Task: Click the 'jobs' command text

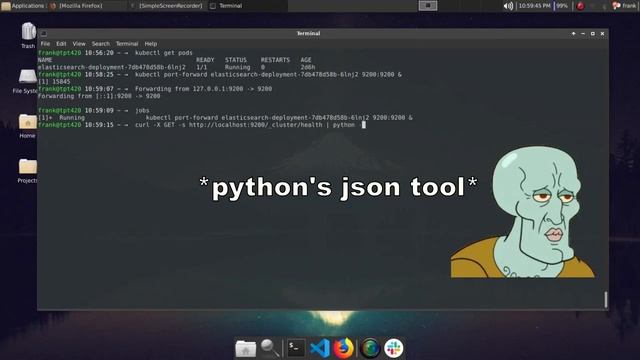Action: tap(142, 111)
